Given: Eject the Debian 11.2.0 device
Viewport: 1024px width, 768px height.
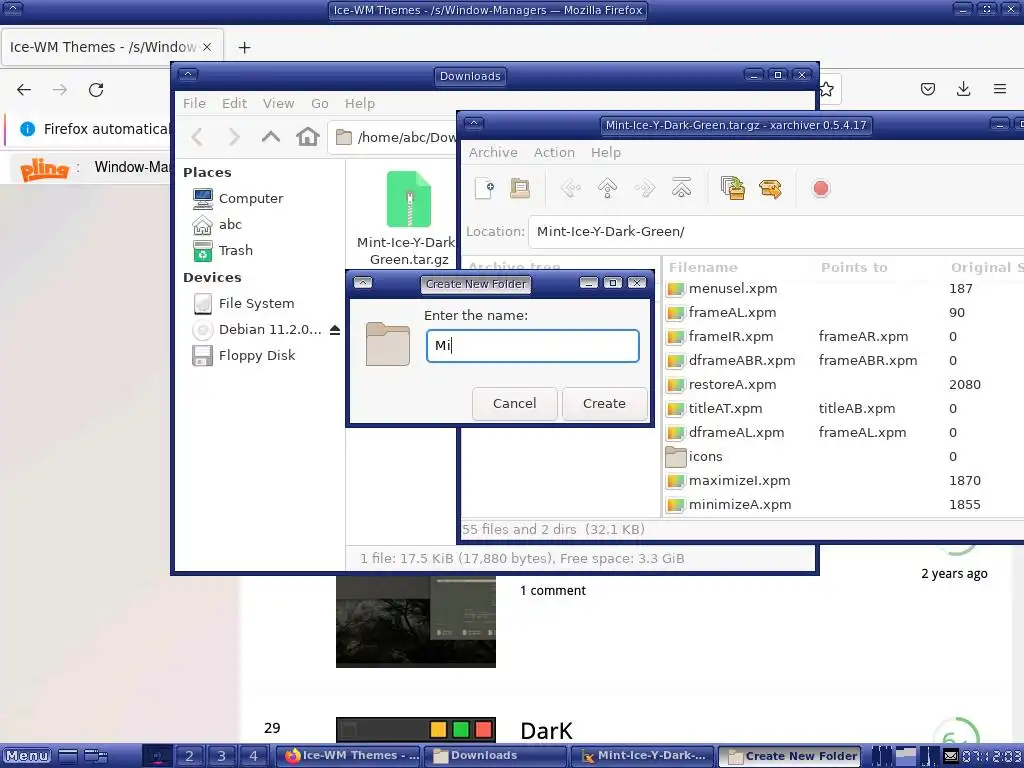Looking at the screenshot, I should (335, 330).
